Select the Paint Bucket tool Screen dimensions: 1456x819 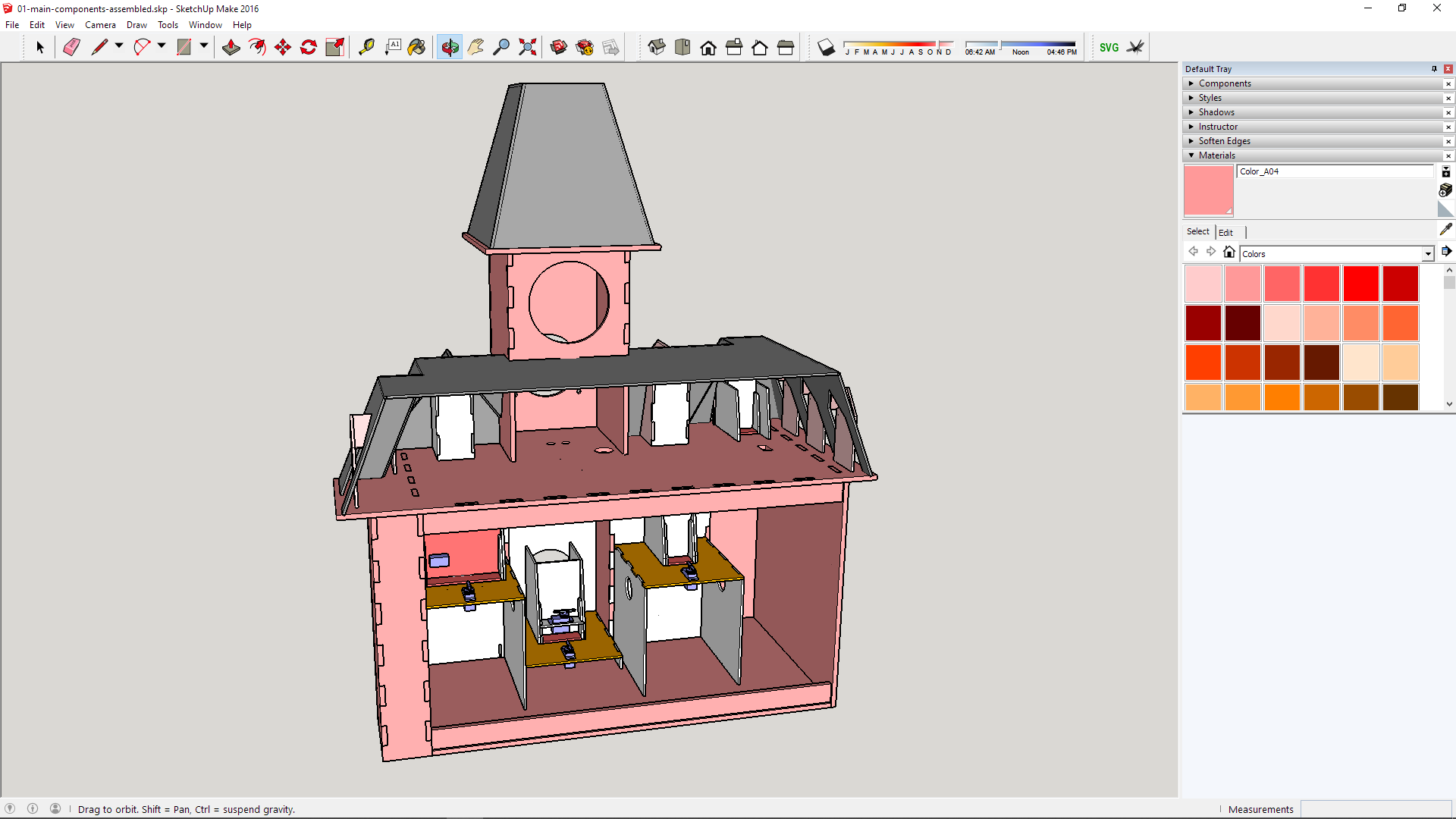click(x=416, y=47)
